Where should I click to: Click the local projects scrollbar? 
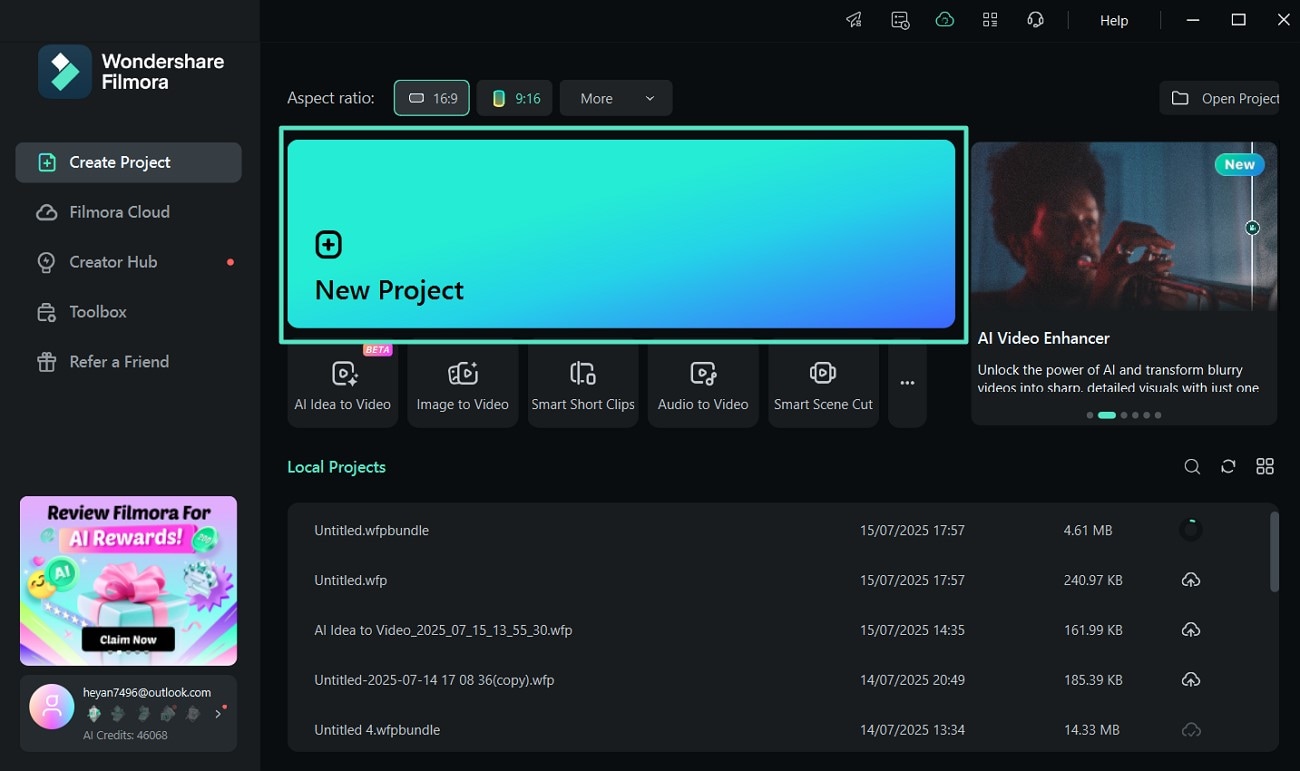pos(1274,551)
